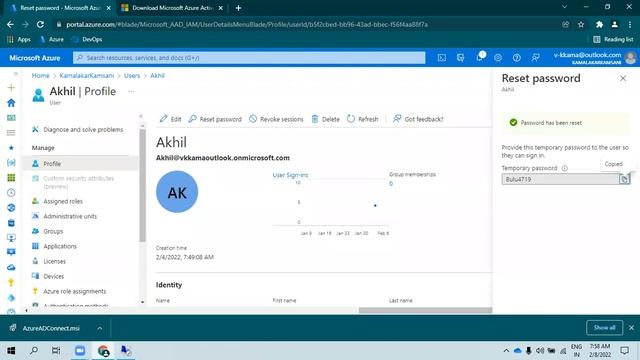Click the Create a resource plus icon
640x360 pixels.
tap(11, 87)
